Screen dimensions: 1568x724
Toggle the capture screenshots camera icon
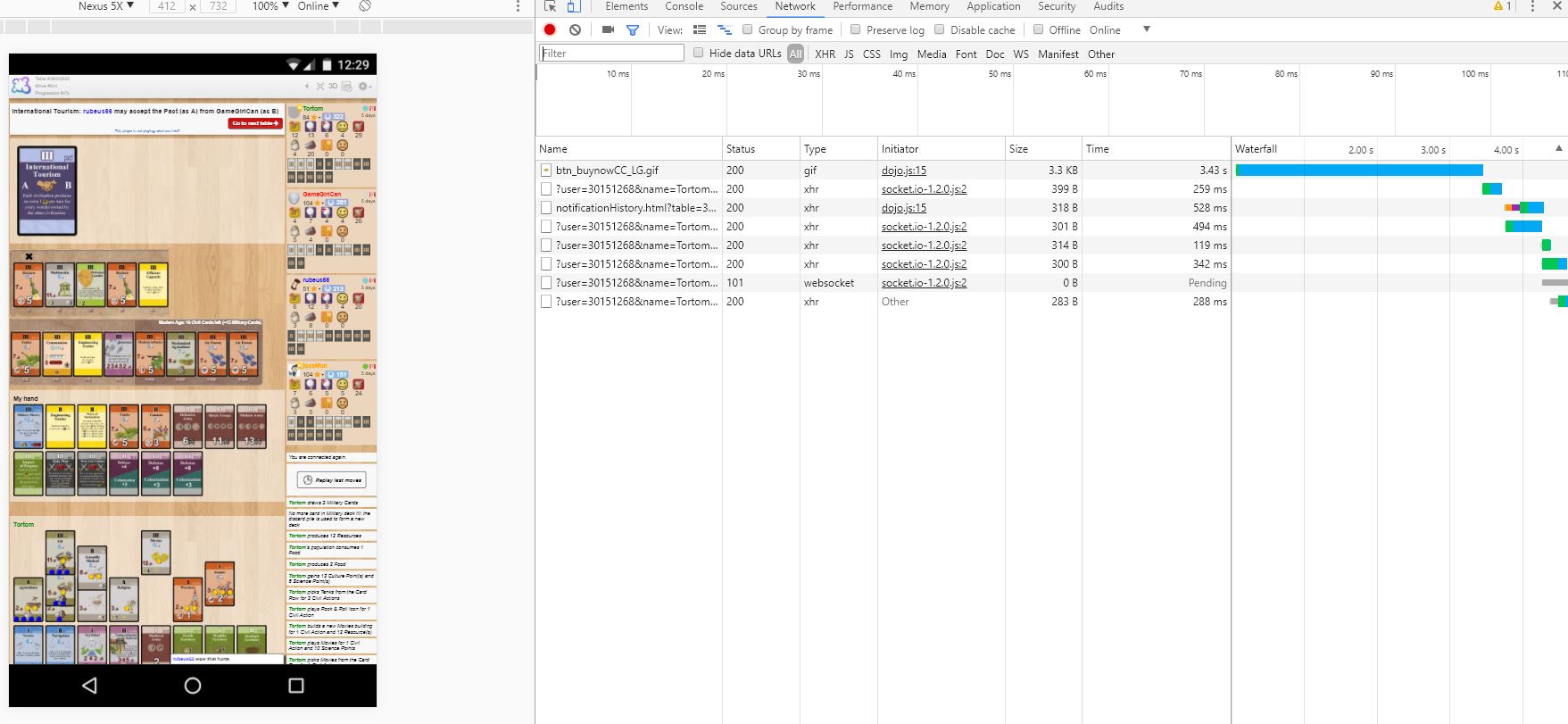coord(608,29)
